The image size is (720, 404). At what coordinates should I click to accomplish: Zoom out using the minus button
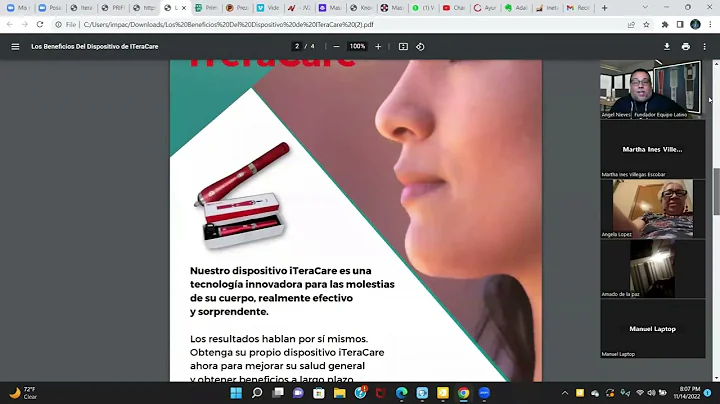click(x=336, y=46)
